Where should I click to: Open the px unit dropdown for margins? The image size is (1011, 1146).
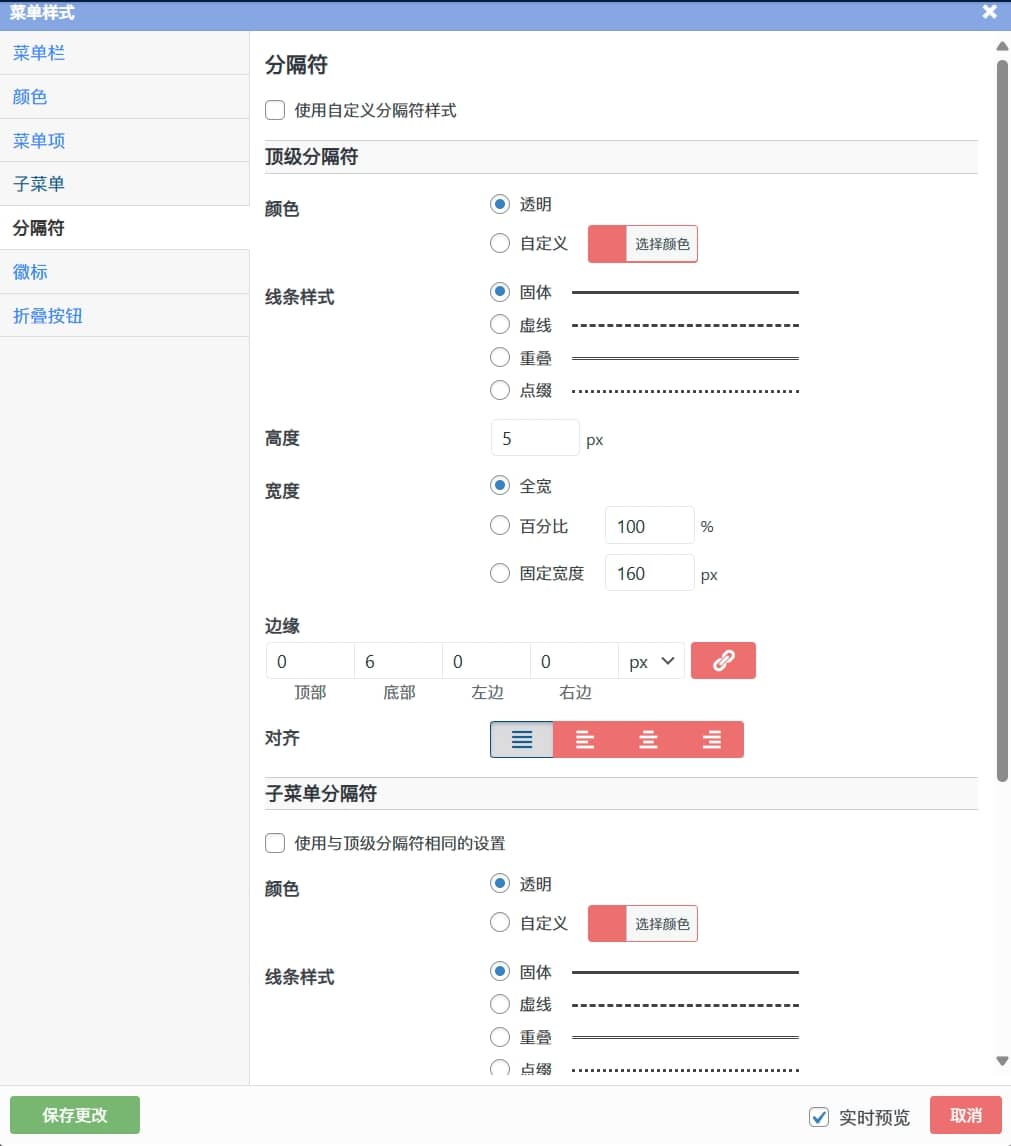[651, 662]
